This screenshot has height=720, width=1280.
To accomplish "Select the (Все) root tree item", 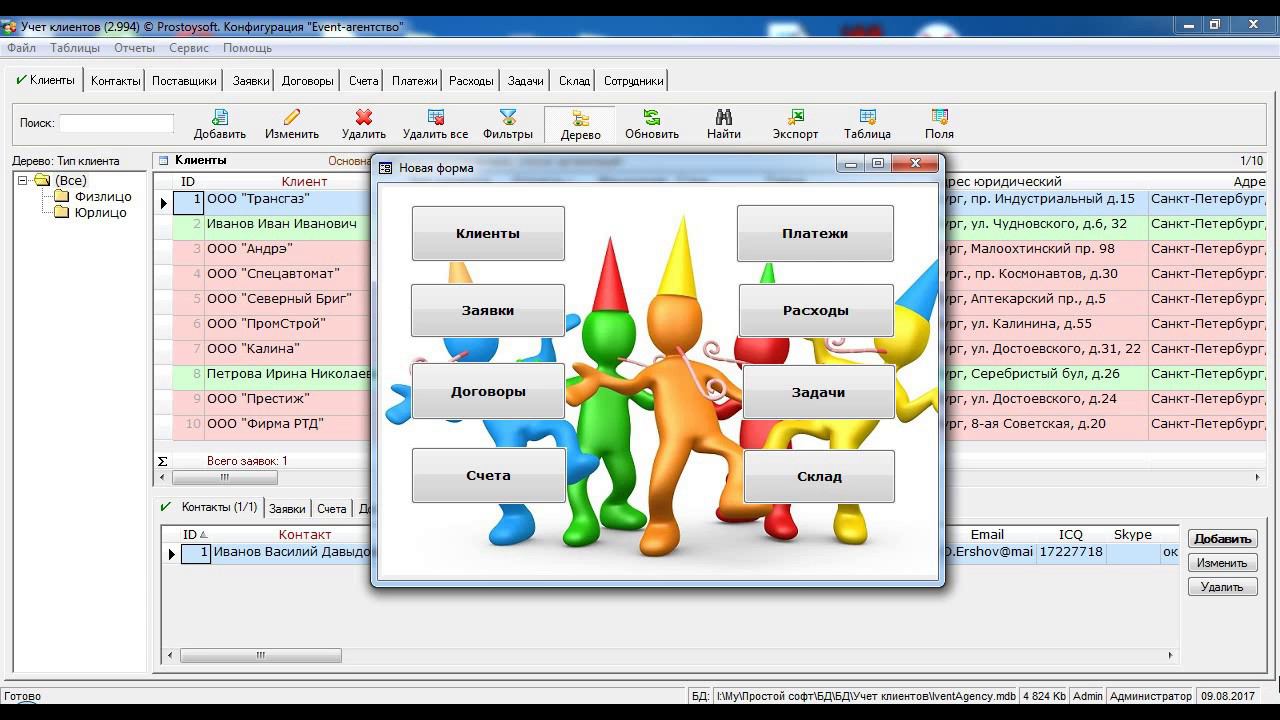I will (70, 181).
